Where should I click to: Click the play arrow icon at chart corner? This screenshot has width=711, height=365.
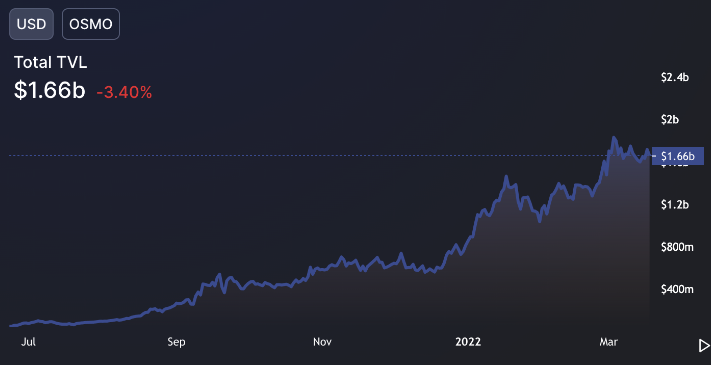(704, 346)
